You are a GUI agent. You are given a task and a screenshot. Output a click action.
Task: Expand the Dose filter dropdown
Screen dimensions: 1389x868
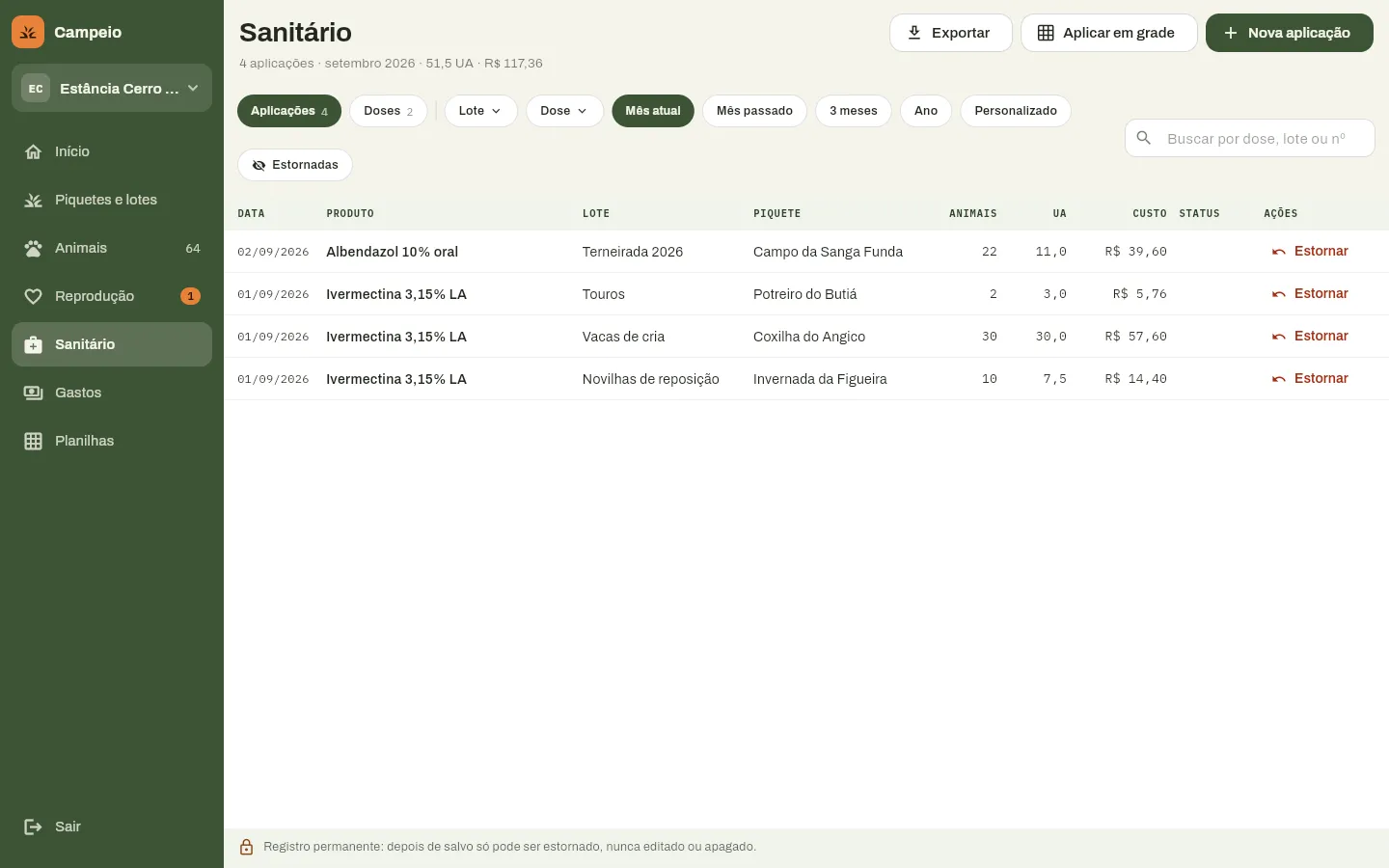pos(564,111)
